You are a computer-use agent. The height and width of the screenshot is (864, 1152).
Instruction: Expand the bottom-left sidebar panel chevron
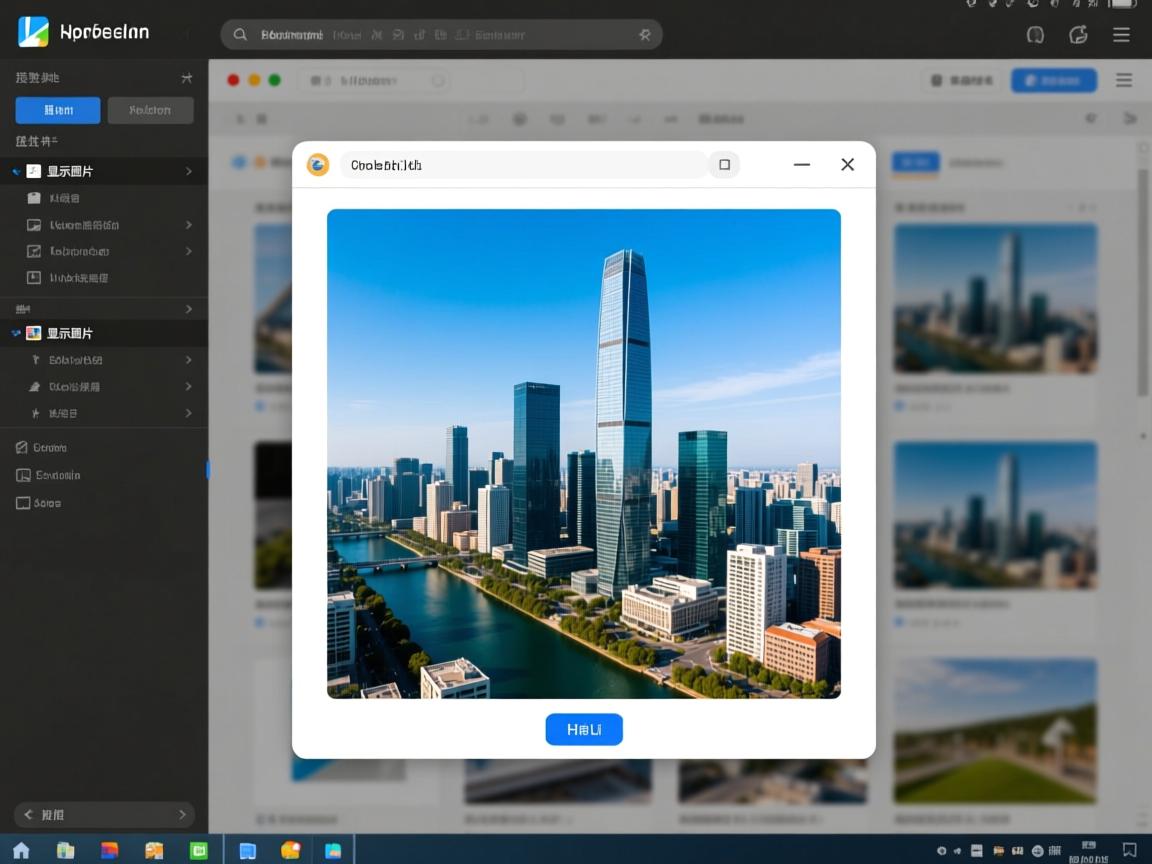[x=183, y=815]
